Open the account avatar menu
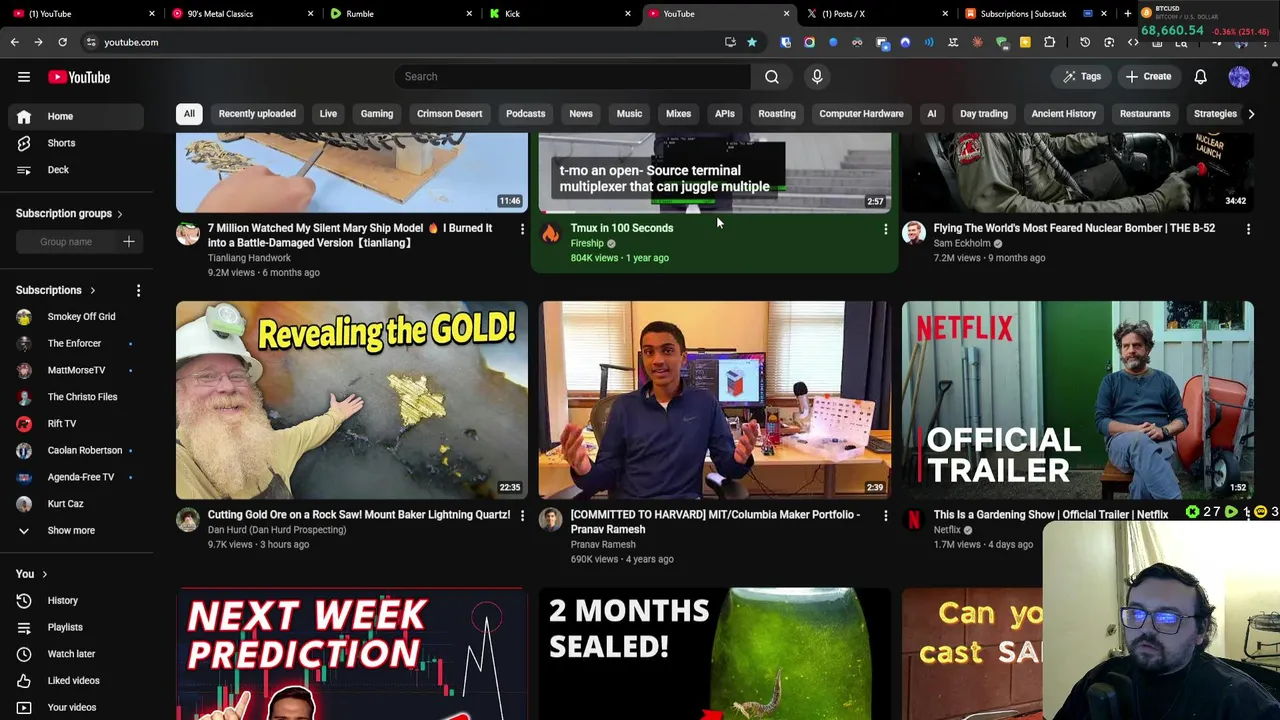 tap(1239, 76)
